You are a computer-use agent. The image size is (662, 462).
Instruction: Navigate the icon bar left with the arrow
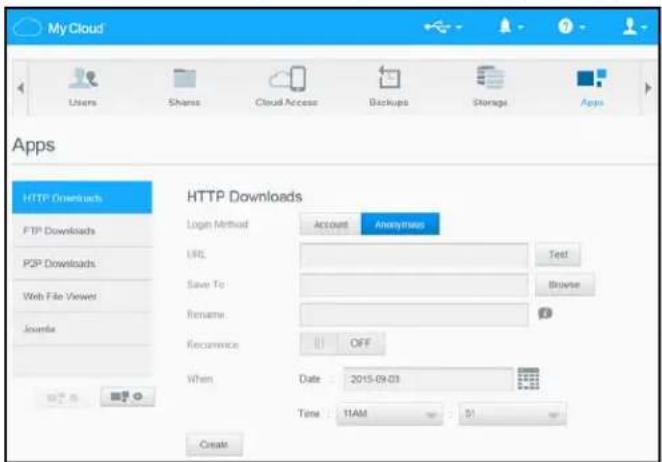20,88
